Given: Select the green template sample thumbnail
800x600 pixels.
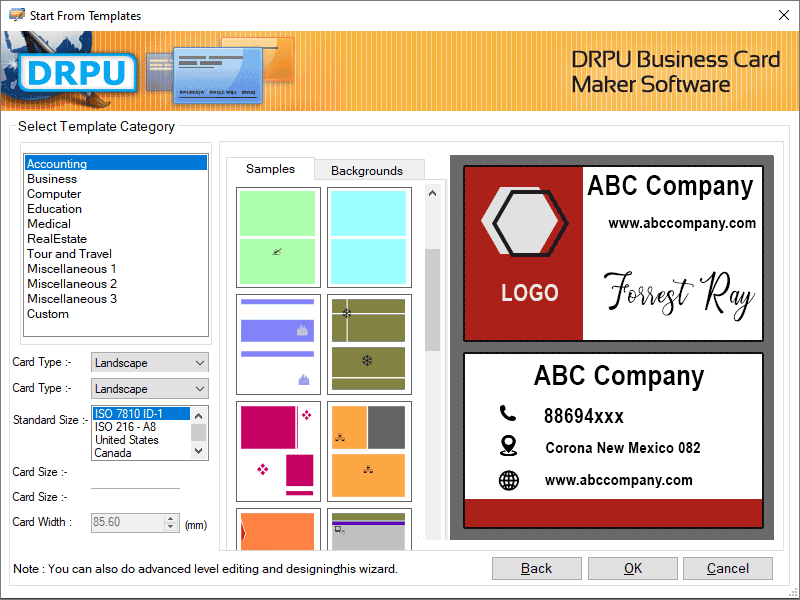Looking at the screenshot, I should click(x=278, y=237).
